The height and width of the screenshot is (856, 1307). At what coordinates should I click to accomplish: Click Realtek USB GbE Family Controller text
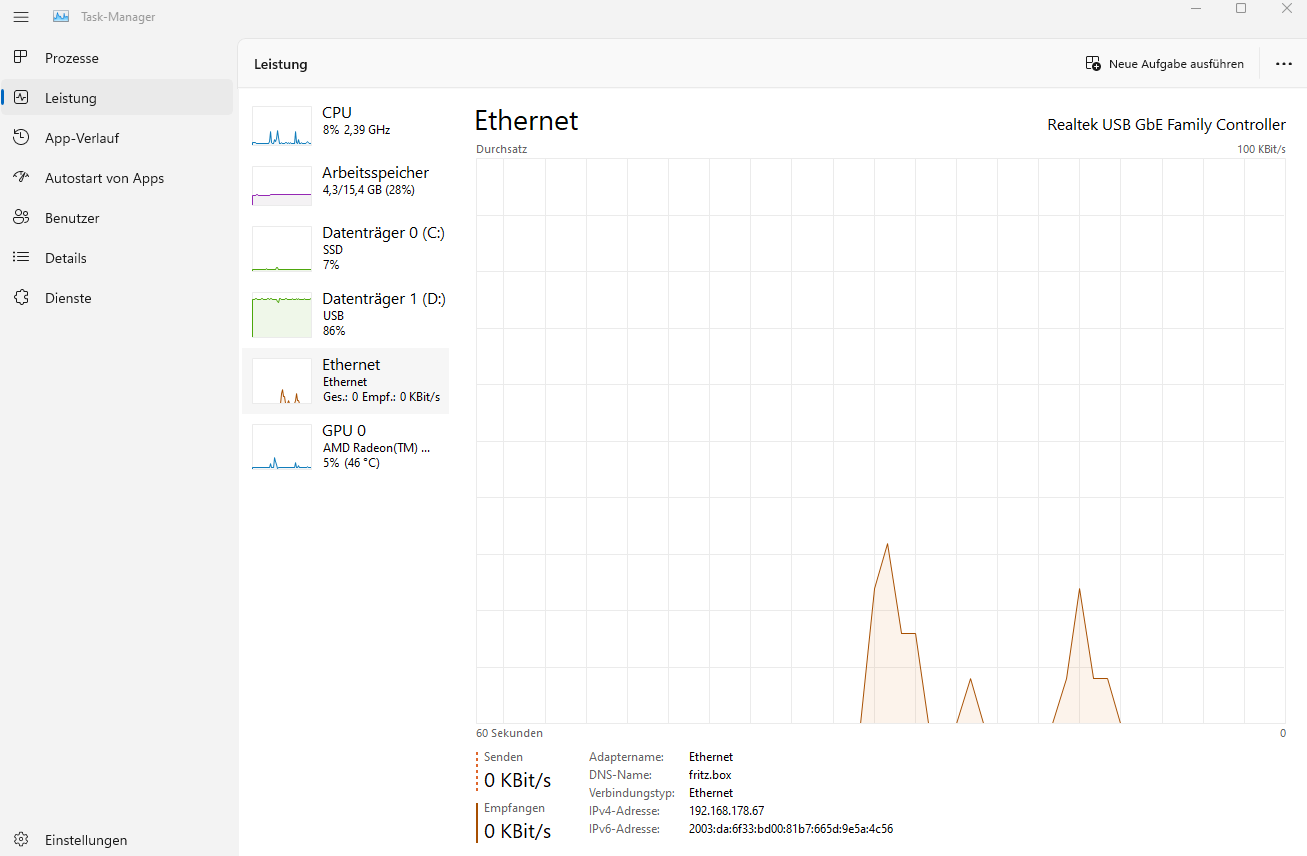pyautogui.click(x=1166, y=125)
